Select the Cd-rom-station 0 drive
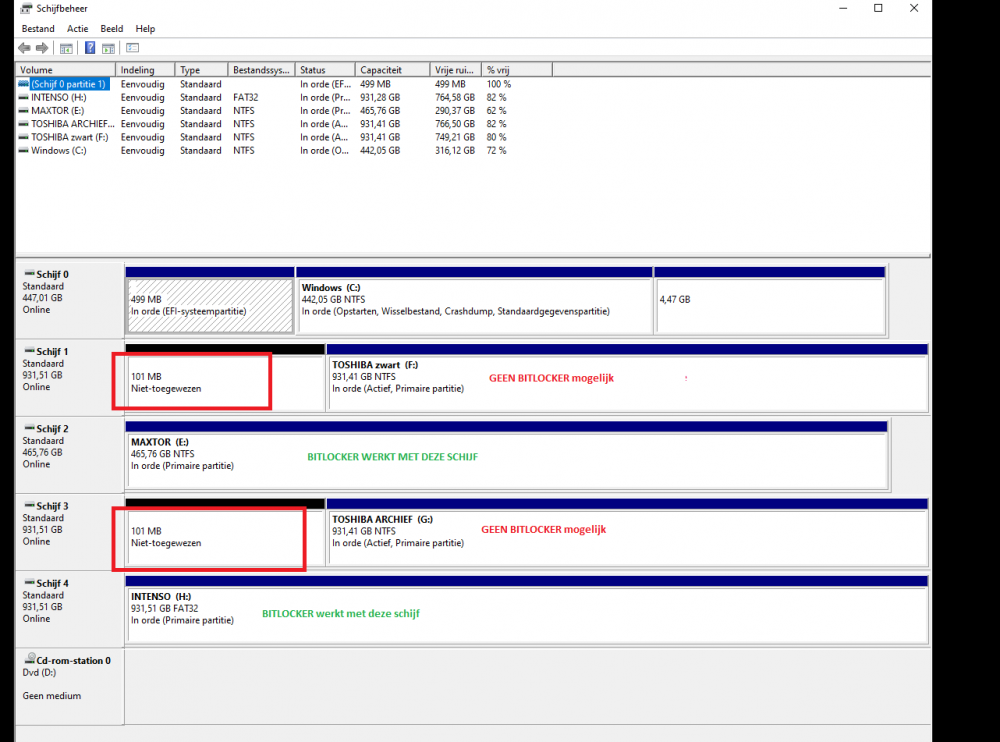Screen dimensions: 1000x742 tap(66, 660)
